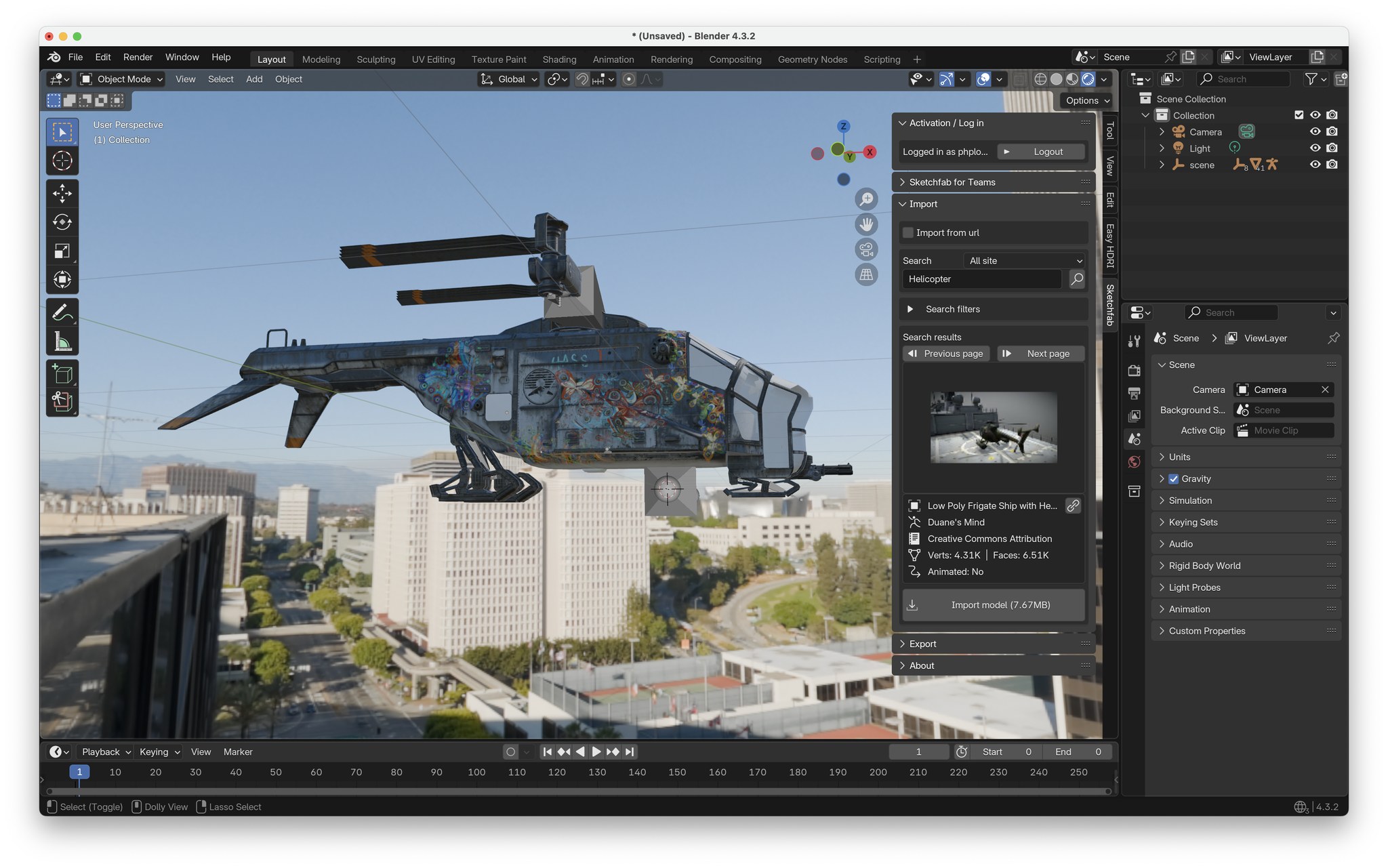
Task: Click Import model (7.67MB) button
Action: (994, 605)
